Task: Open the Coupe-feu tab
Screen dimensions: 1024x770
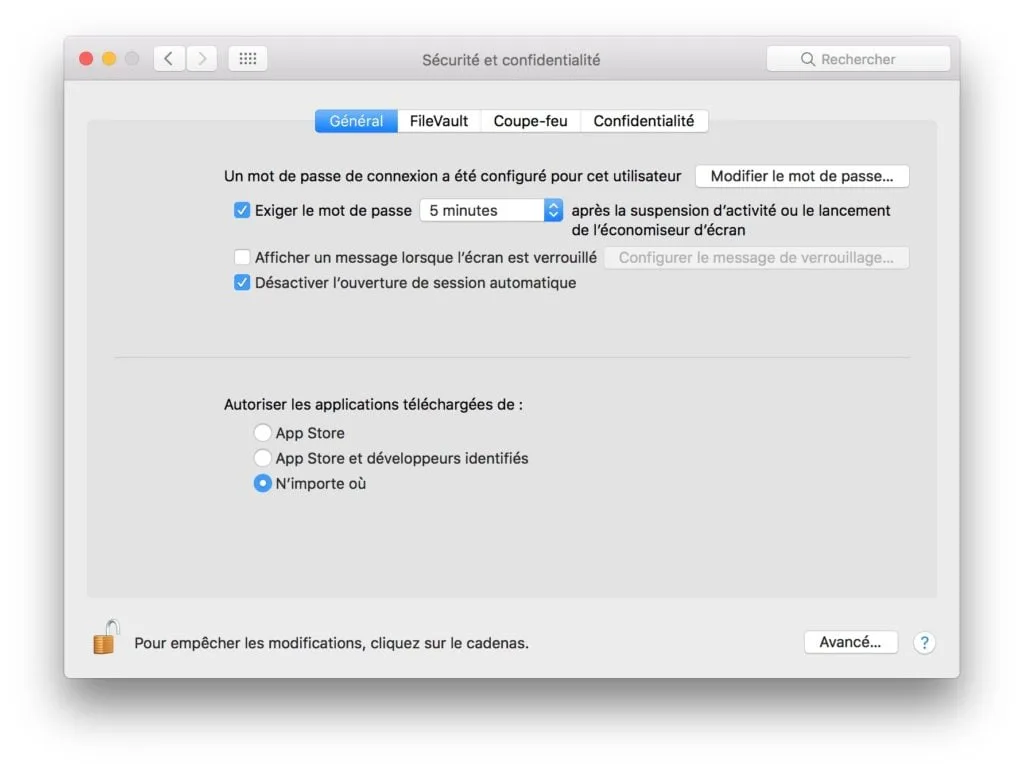Action: tap(530, 120)
